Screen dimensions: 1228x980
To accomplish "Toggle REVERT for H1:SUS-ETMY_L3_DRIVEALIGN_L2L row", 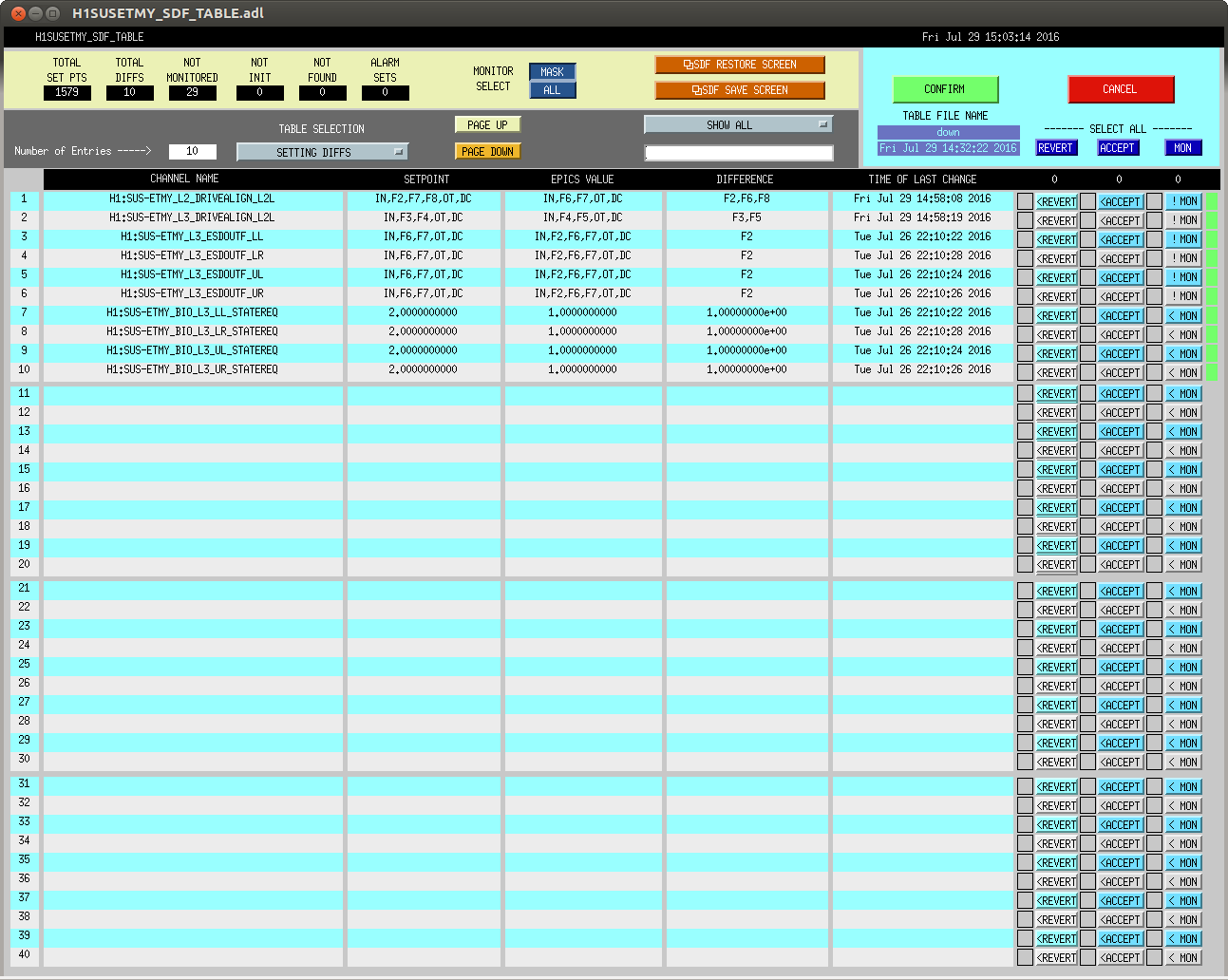I will (1057, 220).
